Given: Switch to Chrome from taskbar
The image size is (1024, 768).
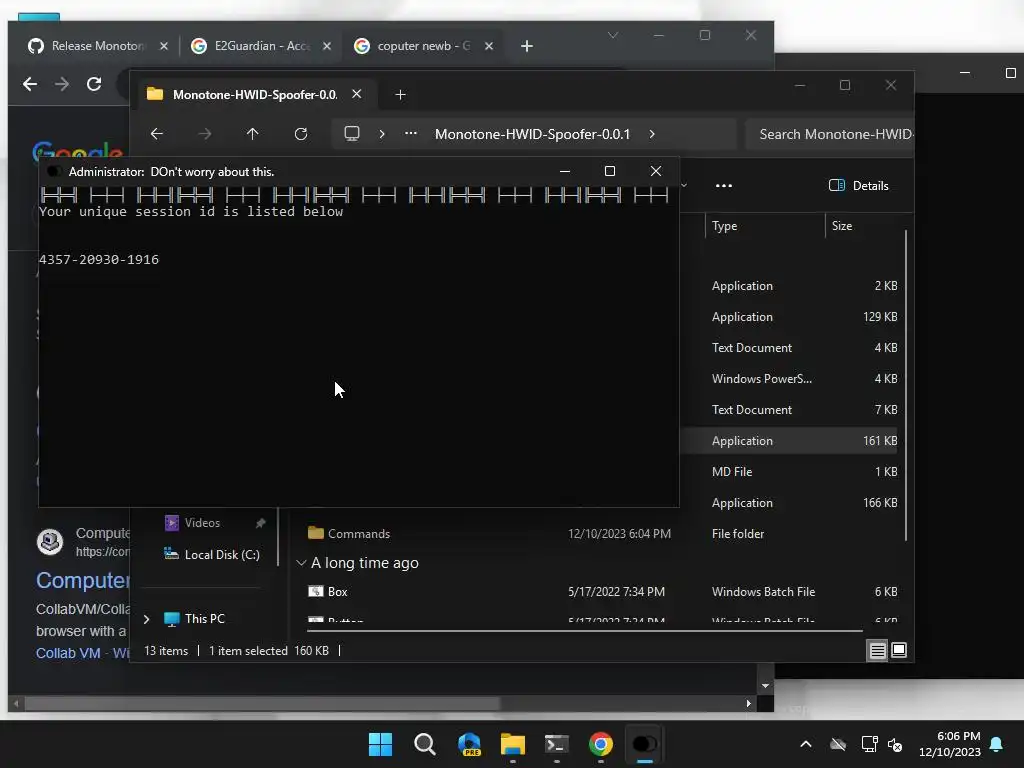Looking at the screenshot, I should (601, 744).
